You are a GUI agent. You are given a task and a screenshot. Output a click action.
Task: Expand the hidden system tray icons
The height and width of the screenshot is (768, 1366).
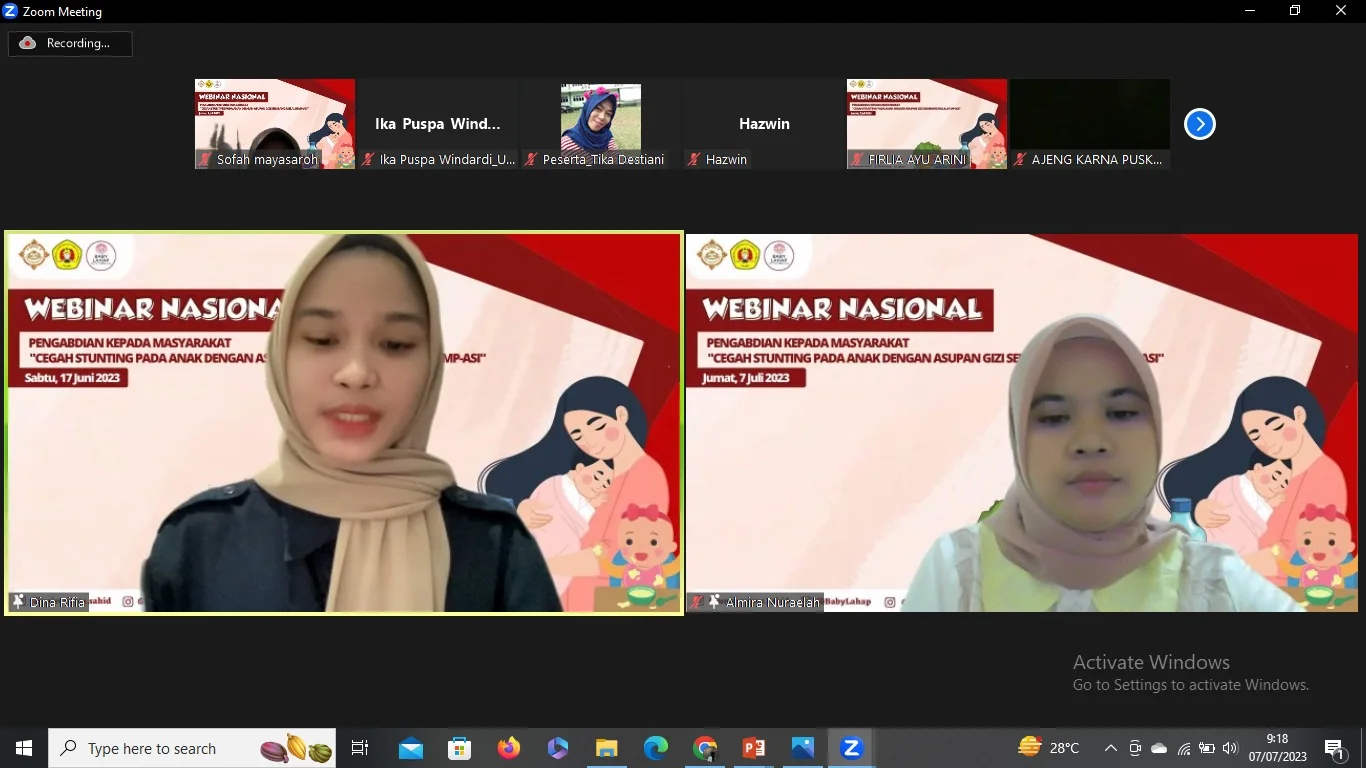(x=1110, y=748)
